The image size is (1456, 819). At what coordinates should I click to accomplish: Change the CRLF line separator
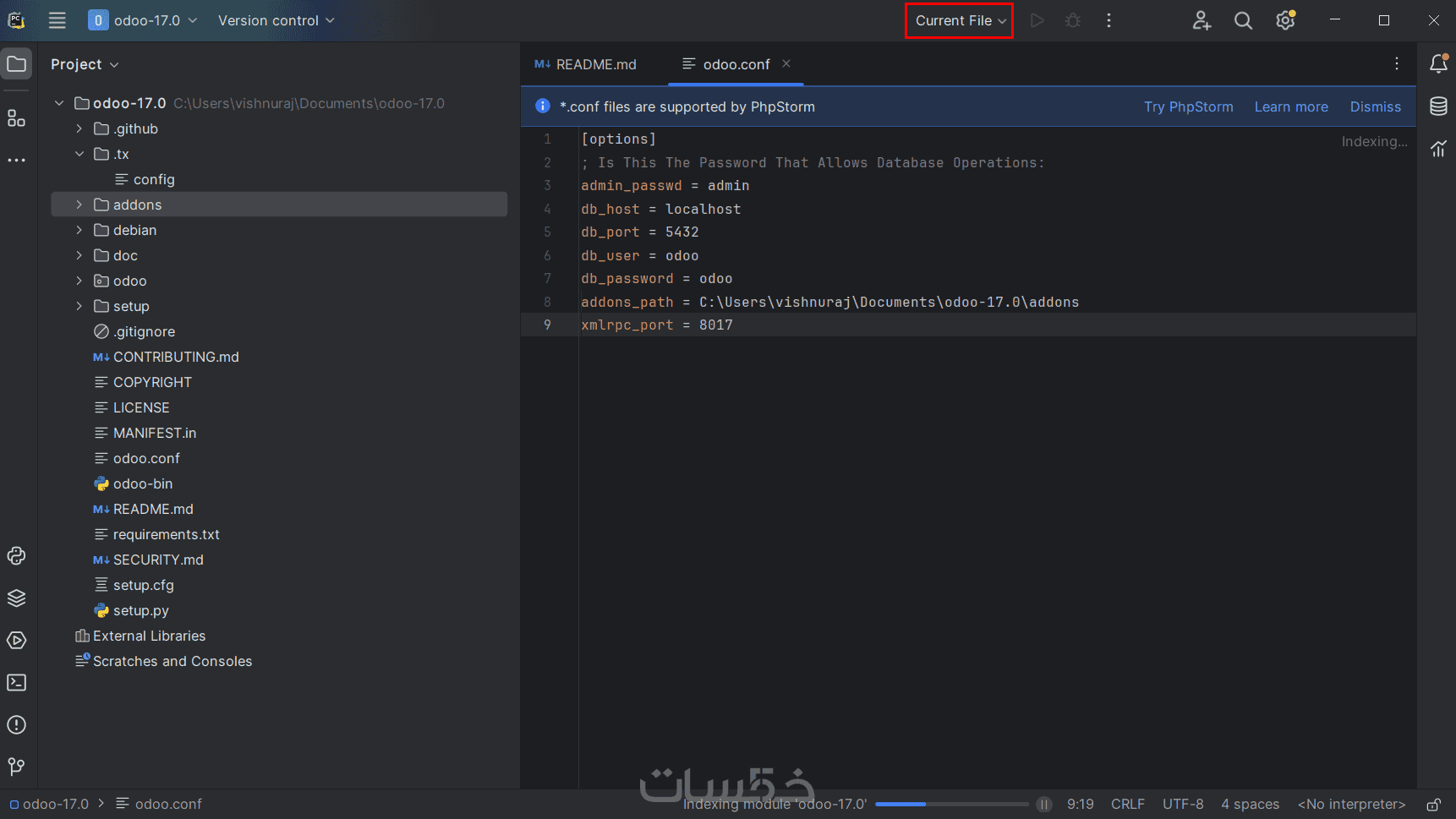(x=1128, y=805)
